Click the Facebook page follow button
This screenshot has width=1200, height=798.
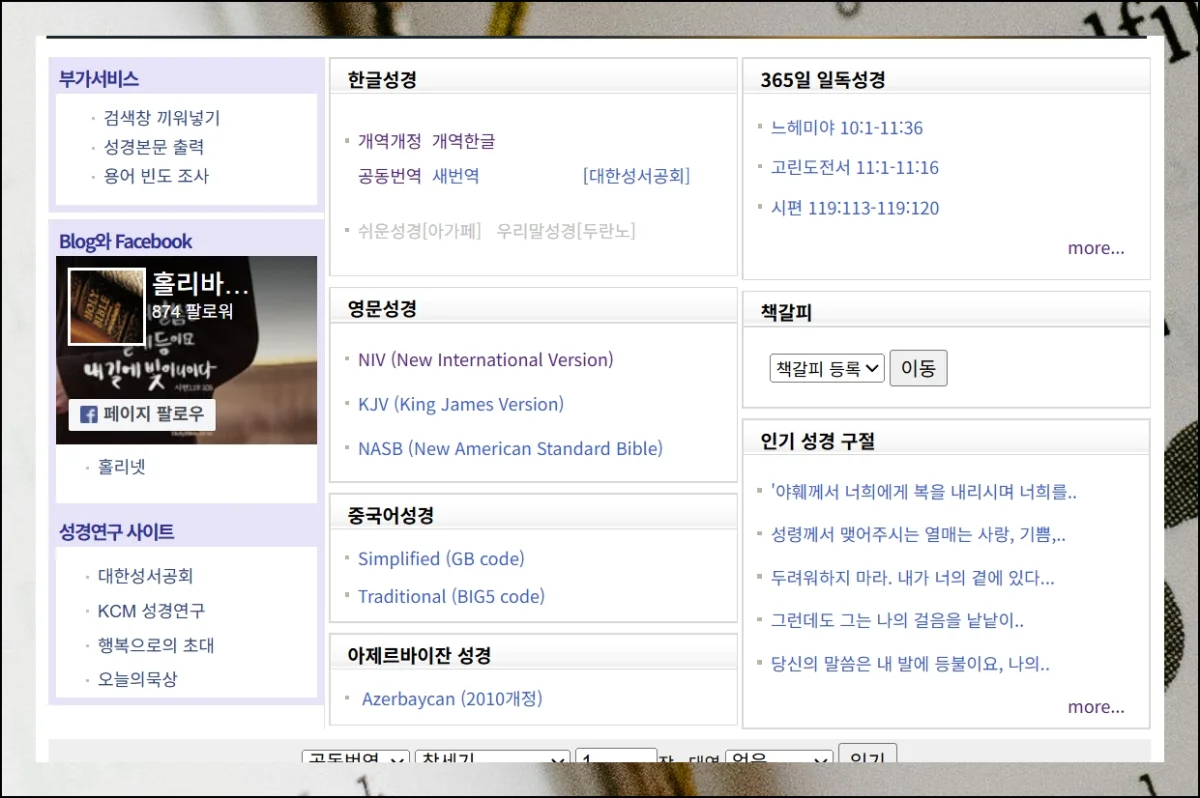tap(142, 414)
